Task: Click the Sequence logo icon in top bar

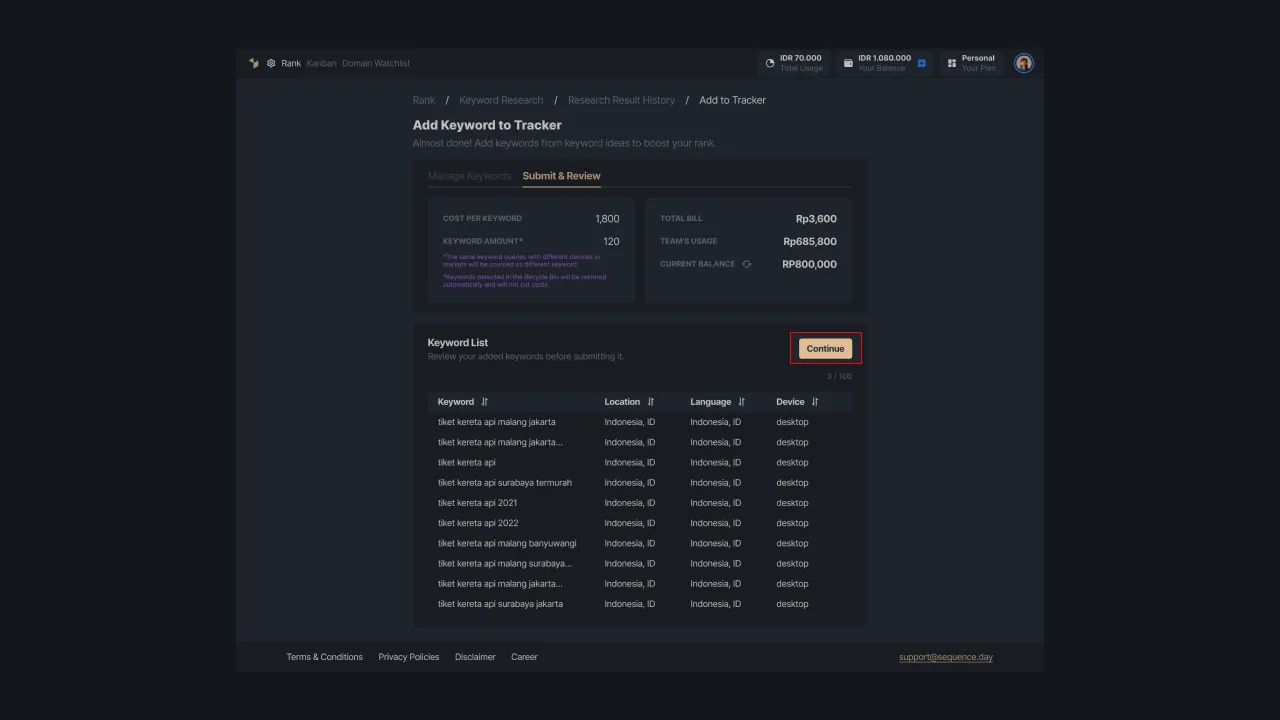Action: 254,63
